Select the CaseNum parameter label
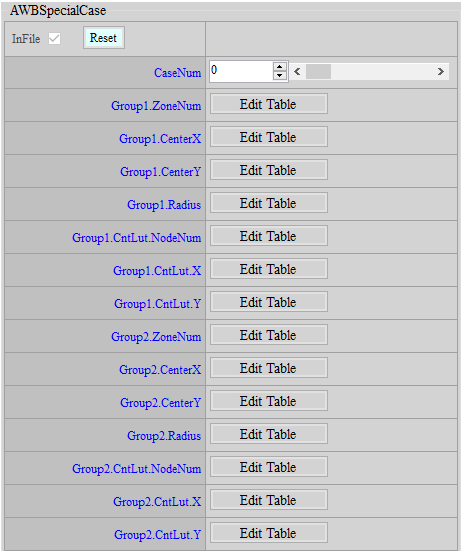The image size is (461, 551). (x=177, y=73)
